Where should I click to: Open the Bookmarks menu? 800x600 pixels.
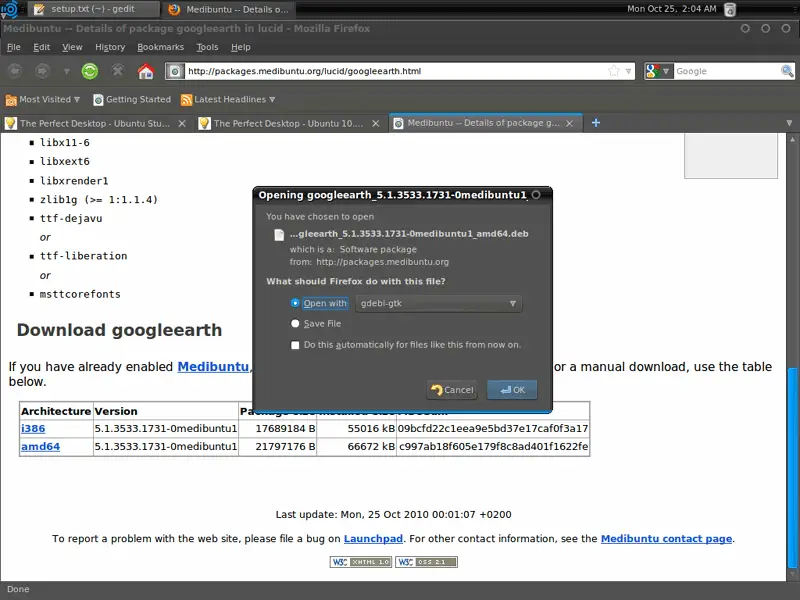[160, 47]
